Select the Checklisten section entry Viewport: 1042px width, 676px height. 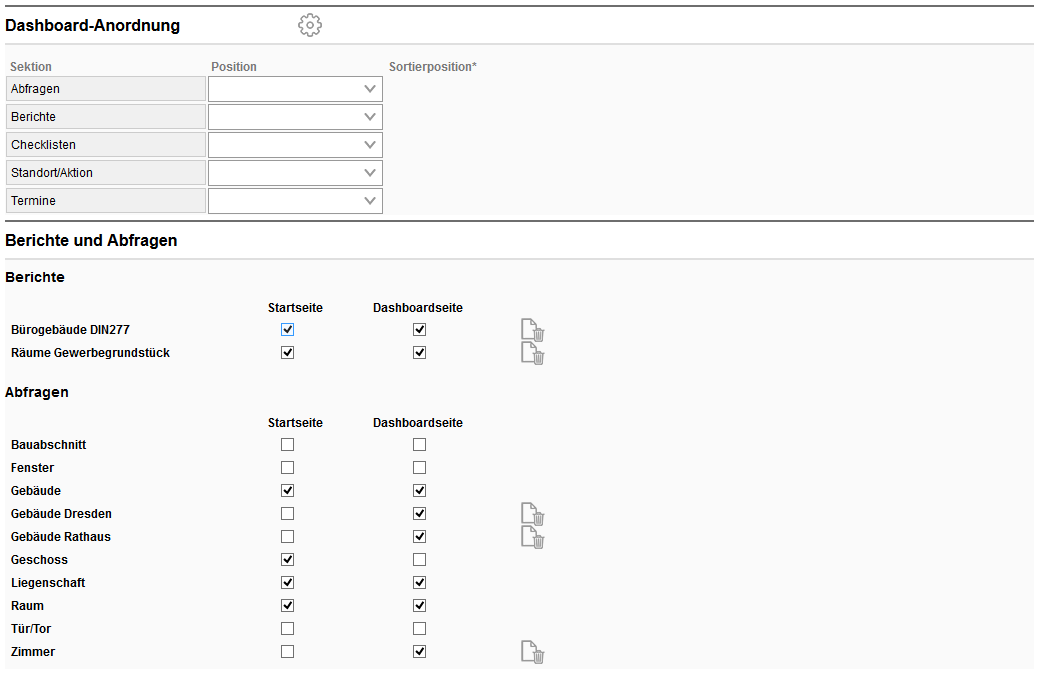click(105, 144)
